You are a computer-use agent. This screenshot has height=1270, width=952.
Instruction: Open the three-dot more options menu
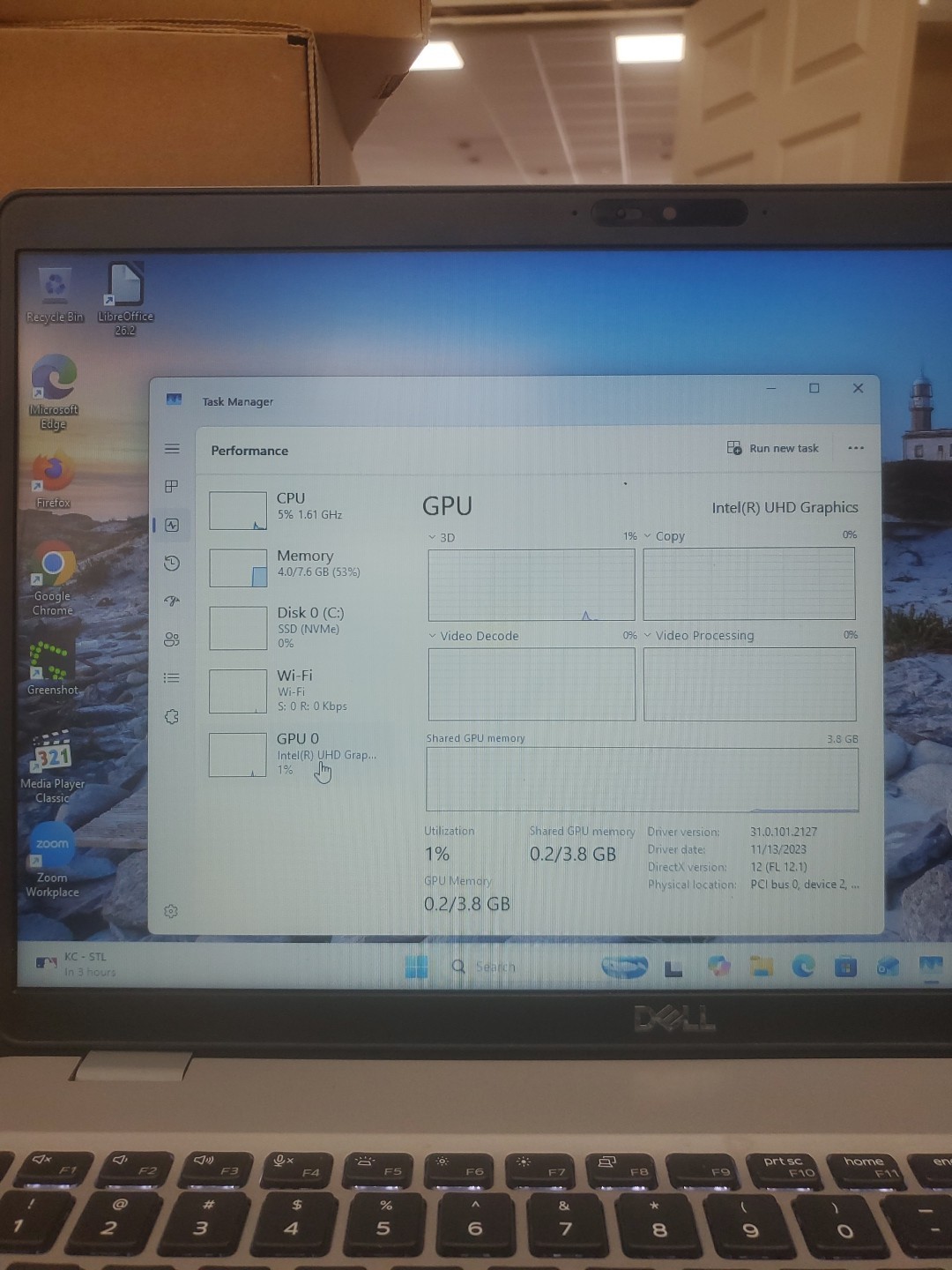point(856,448)
